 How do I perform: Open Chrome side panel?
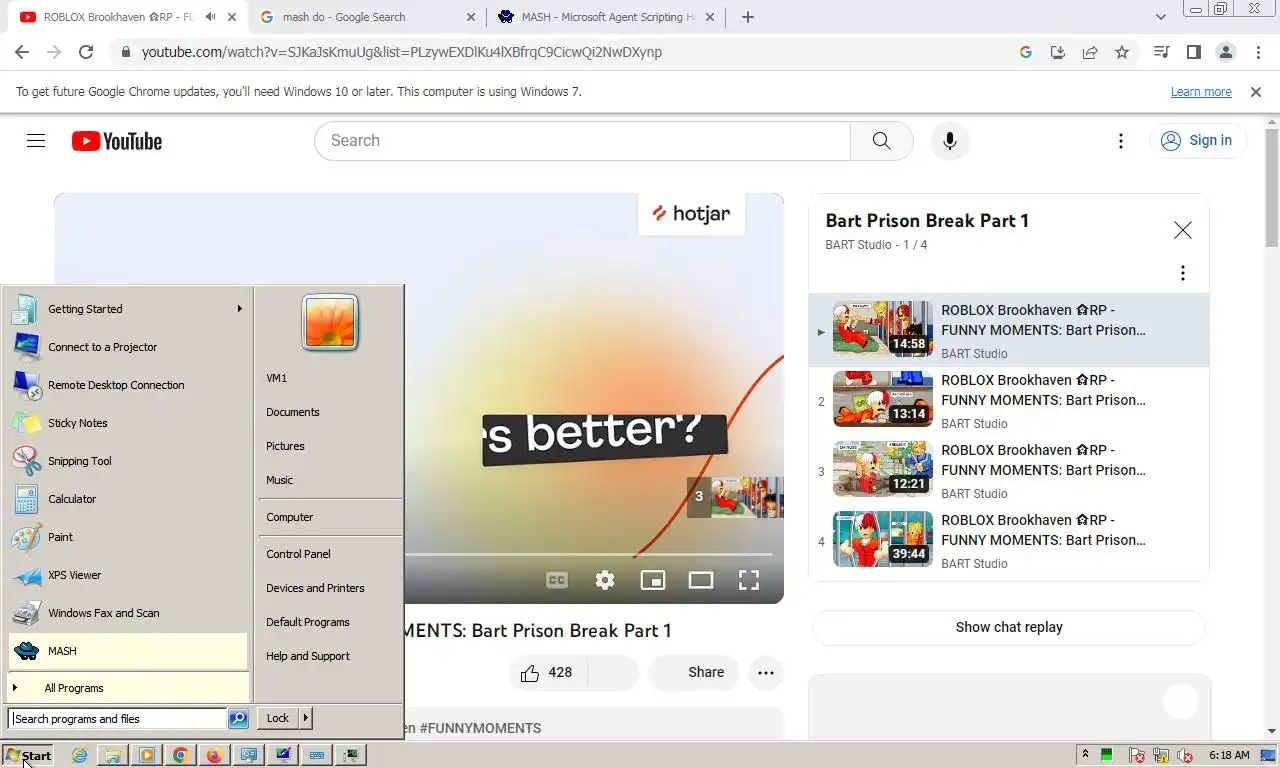(x=1194, y=52)
